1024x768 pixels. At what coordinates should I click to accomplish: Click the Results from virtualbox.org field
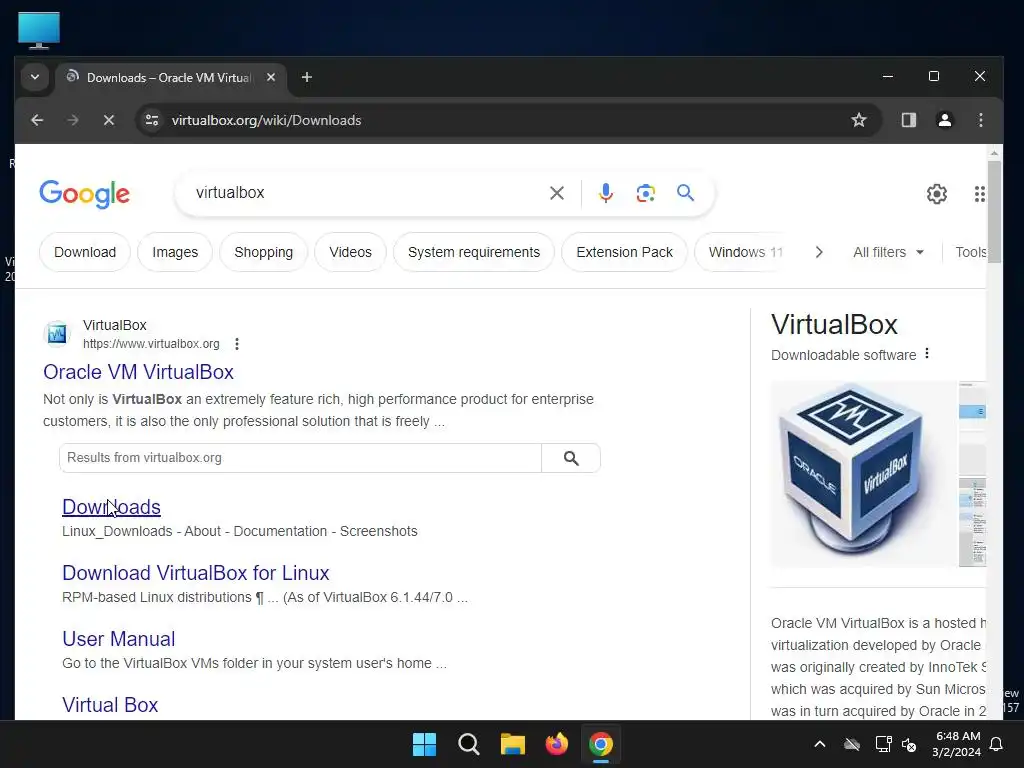click(300, 458)
